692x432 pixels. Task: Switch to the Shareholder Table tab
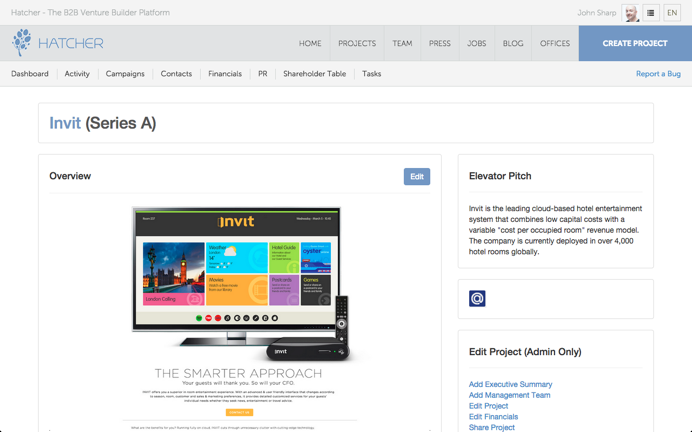click(x=315, y=74)
